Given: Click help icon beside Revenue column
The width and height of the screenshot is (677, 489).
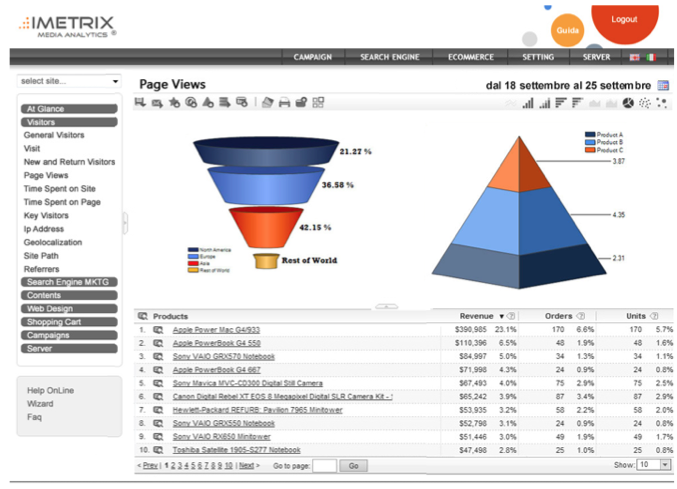Looking at the screenshot, I should pos(511,316).
